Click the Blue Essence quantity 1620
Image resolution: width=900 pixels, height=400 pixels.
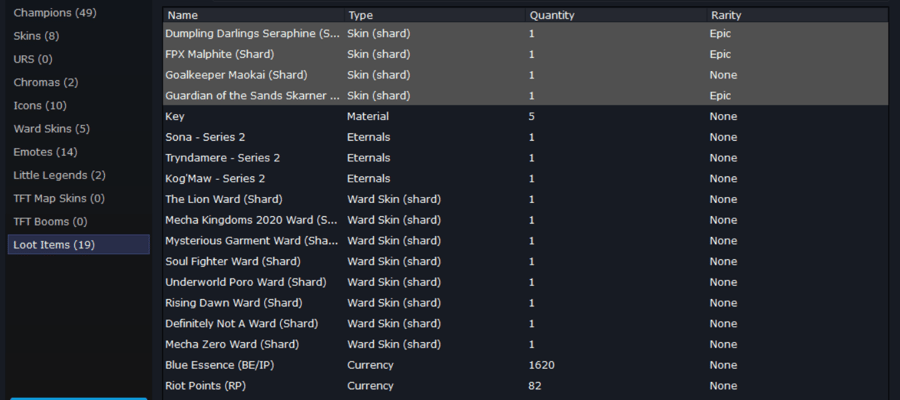[x=541, y=365]
